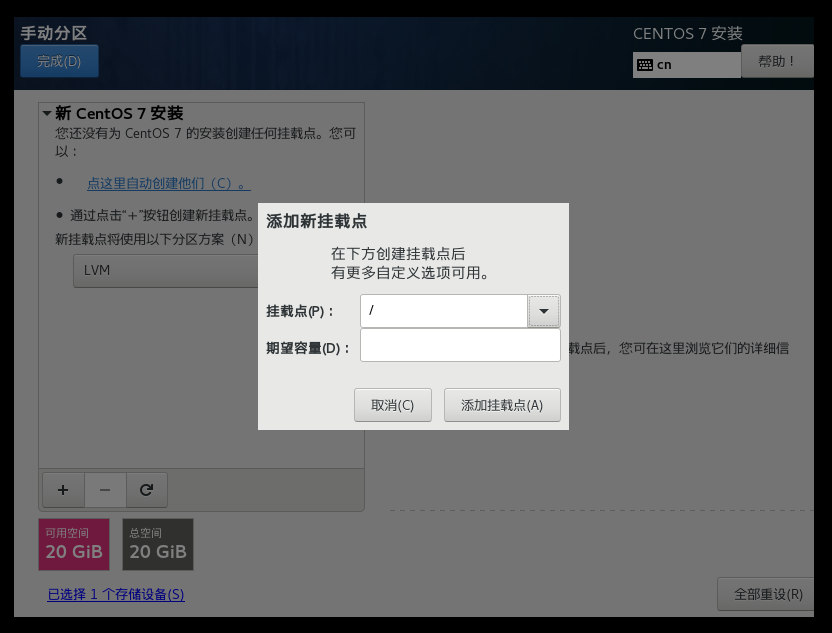This screenshot has width=832, height=633.
Task: Focus the 期望容量(D) input field
Action: (460, 345)
